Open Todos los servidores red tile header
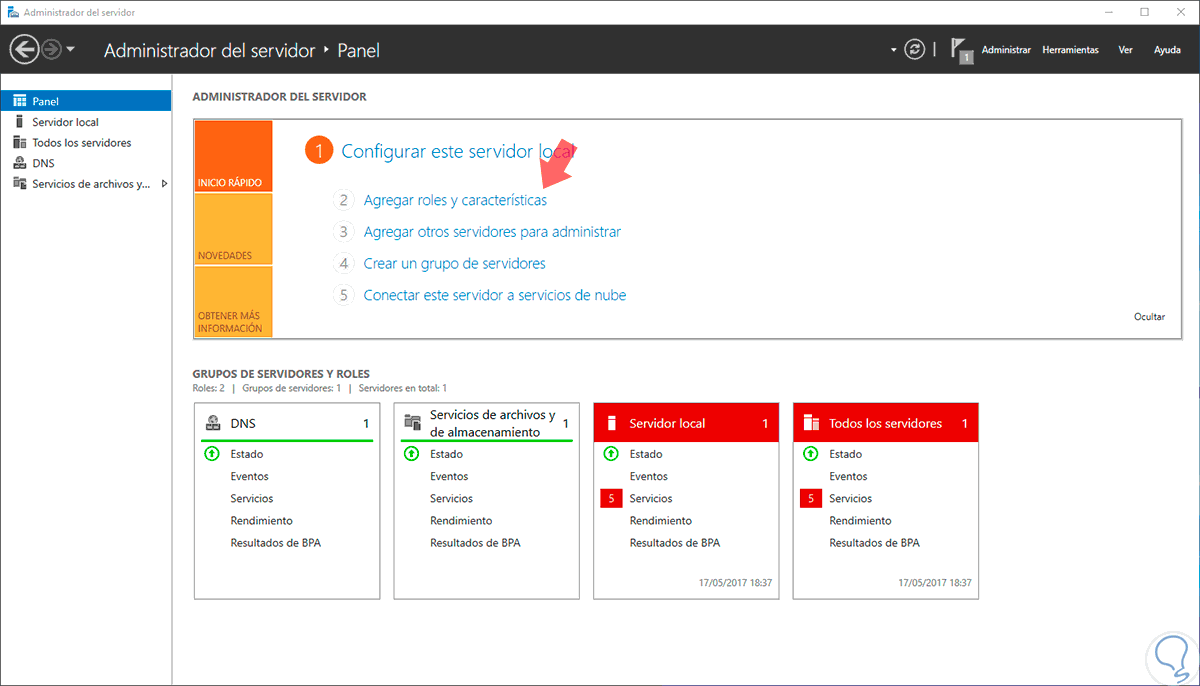The width and height of the screenshot is (1200, 686). pos(886,423)
